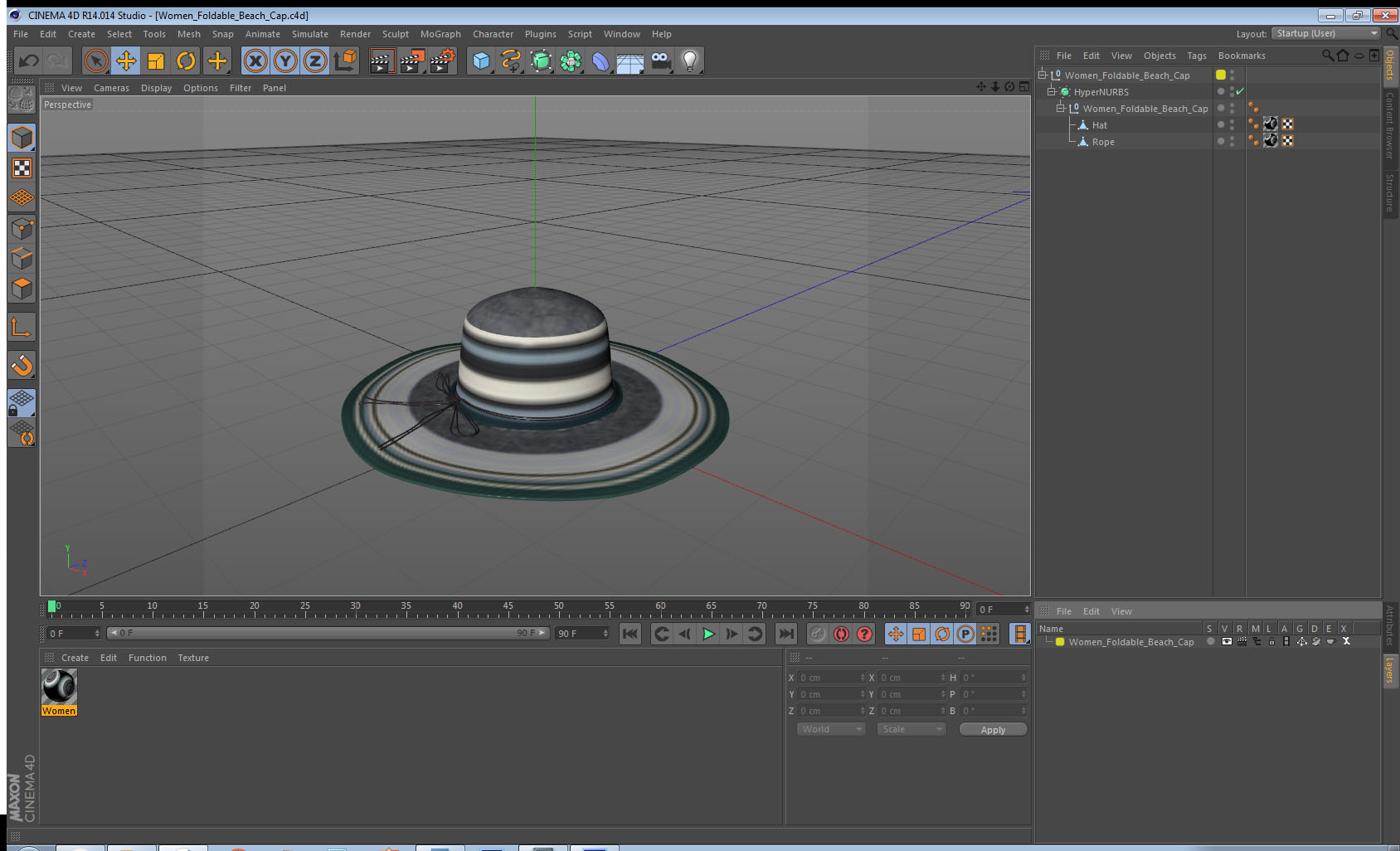
Task: Click the root object's yellow layer swatch
Action: (x=1221, y=75)
